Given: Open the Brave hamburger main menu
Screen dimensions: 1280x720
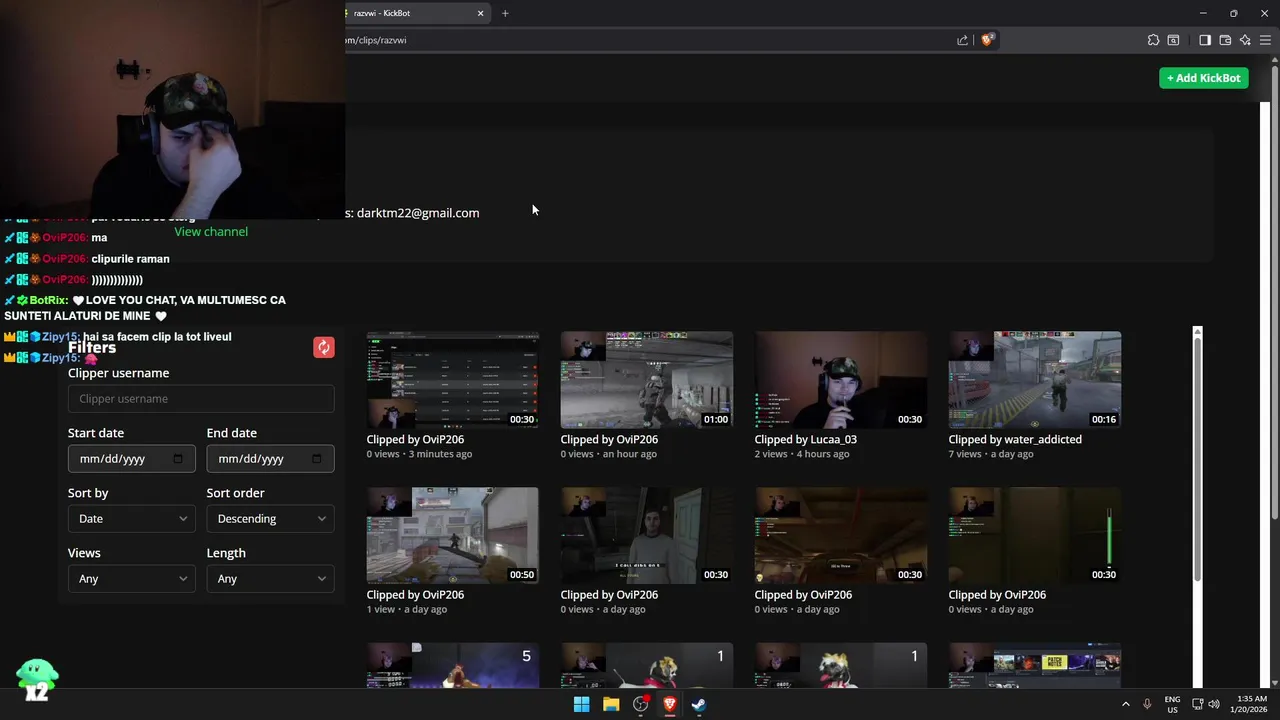Looking at the screenshot, I should click(x=1265, y=40).
